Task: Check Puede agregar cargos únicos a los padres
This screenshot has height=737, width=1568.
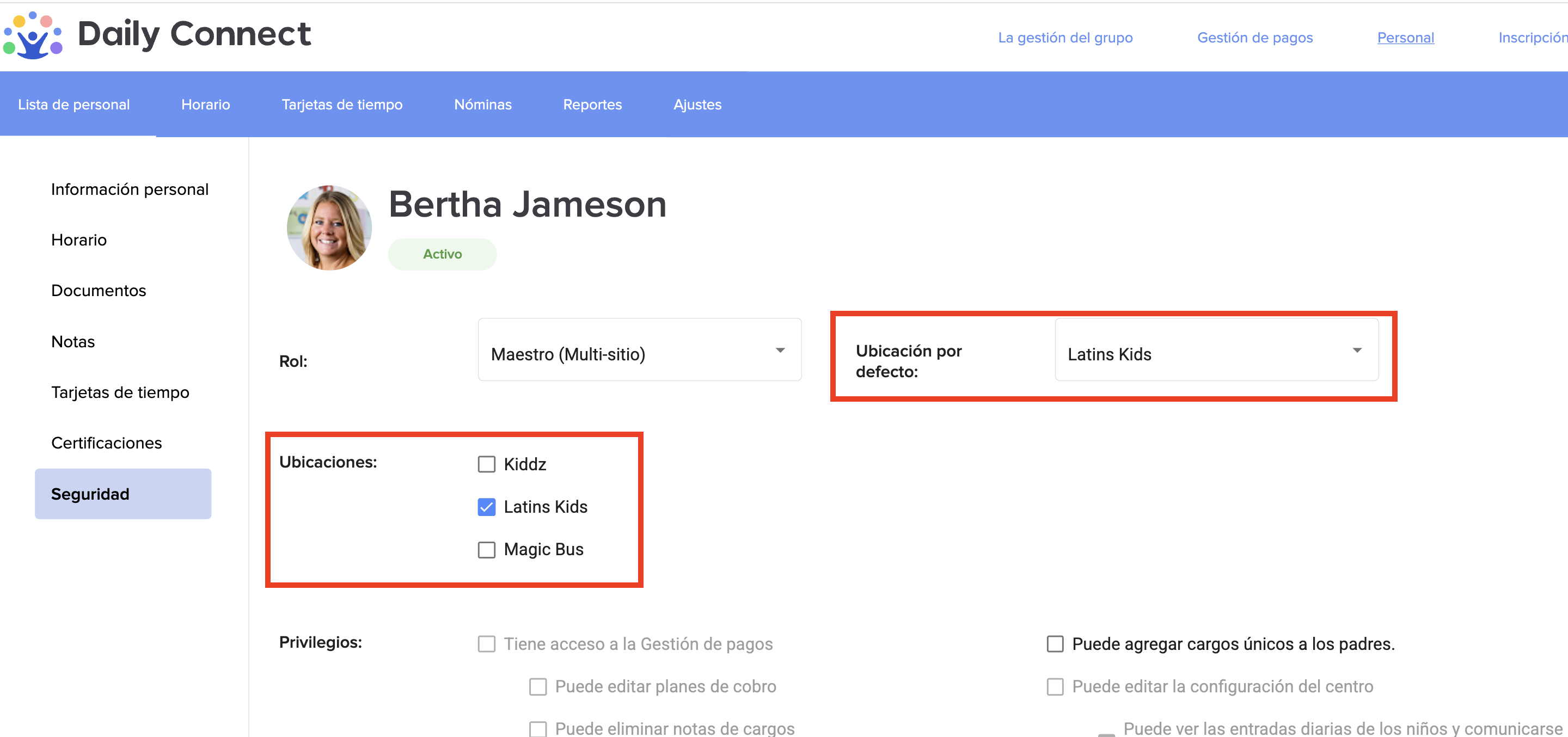Action: 1055,644
